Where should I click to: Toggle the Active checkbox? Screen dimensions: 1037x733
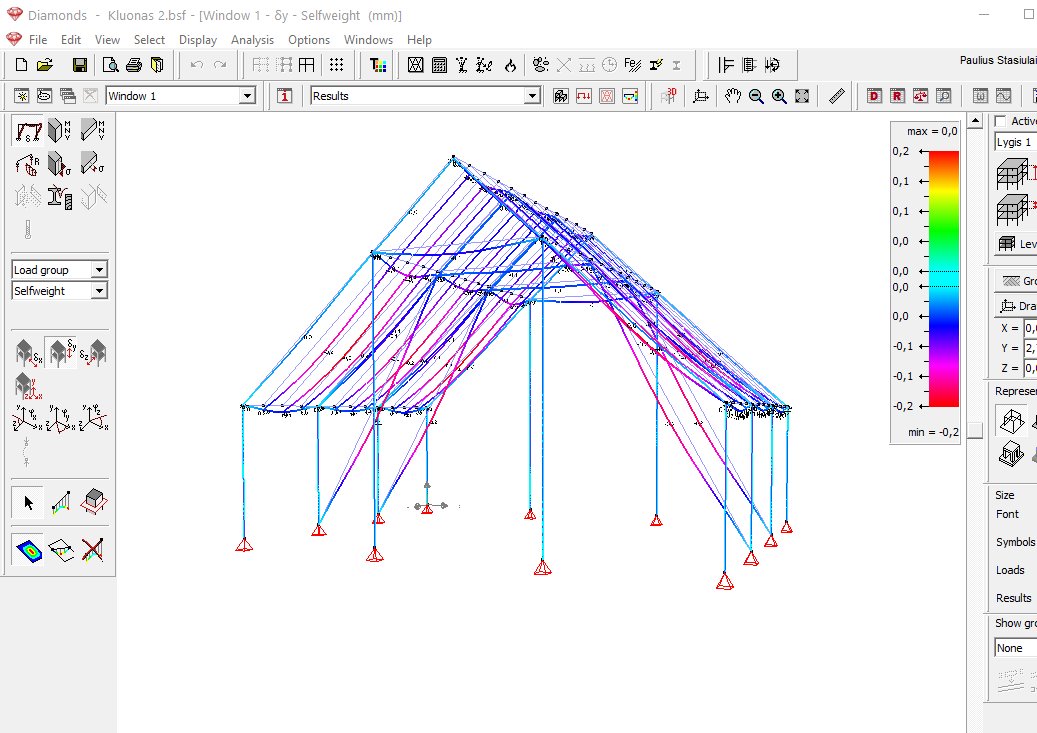[1001, 121]
